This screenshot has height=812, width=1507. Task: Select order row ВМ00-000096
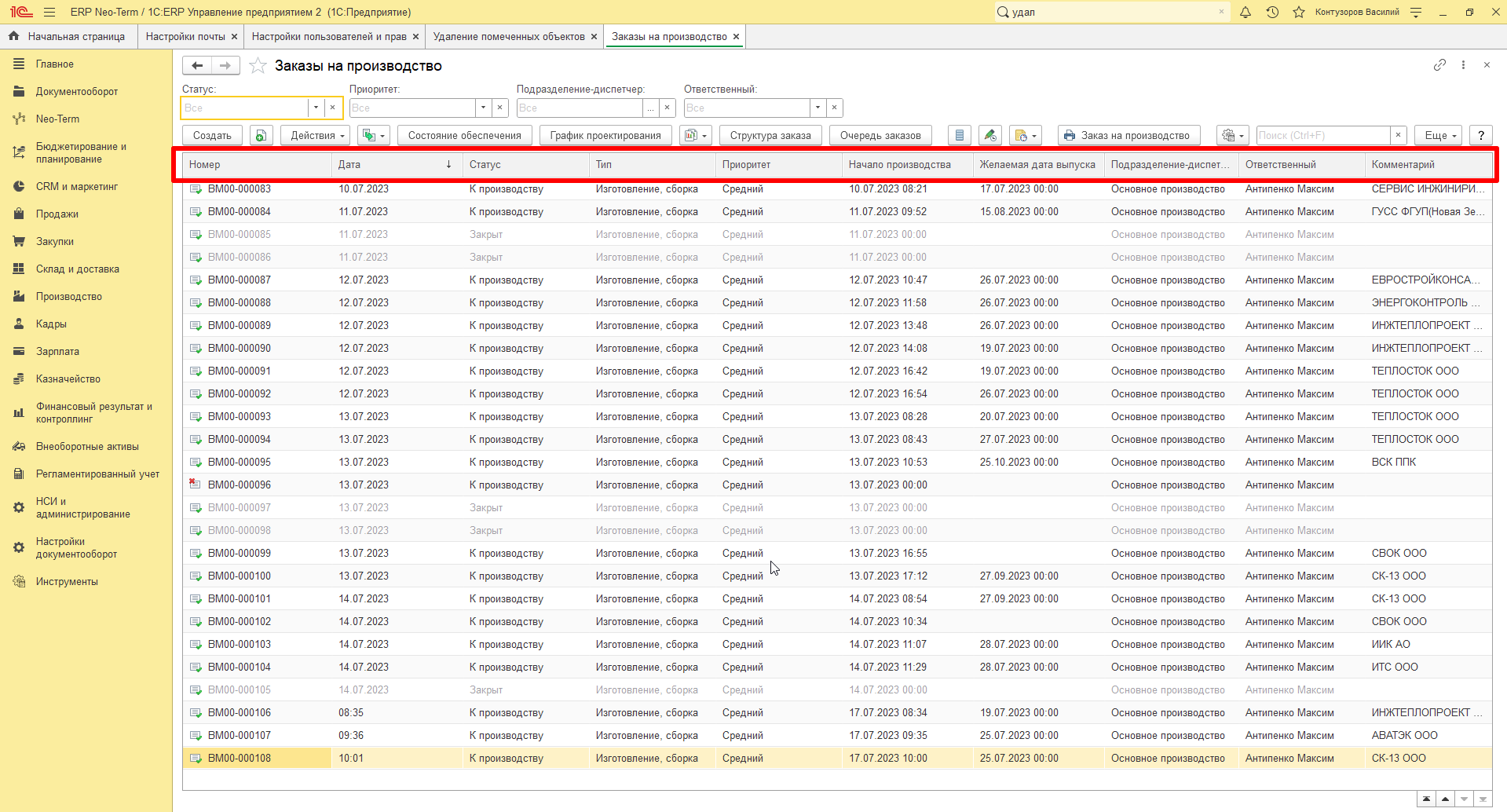[837, 485]
